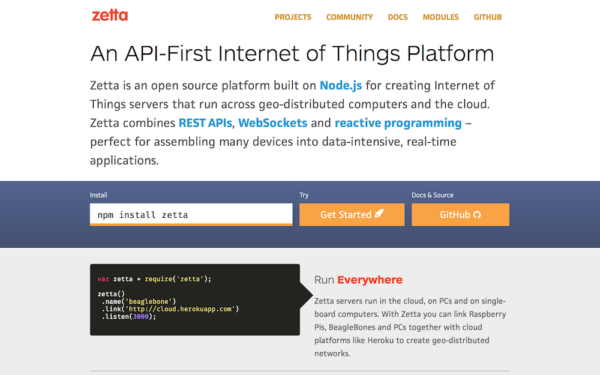This screenshot has height=375, width=600.
Task: Click the 'Install' label
Action: point(98,195)
